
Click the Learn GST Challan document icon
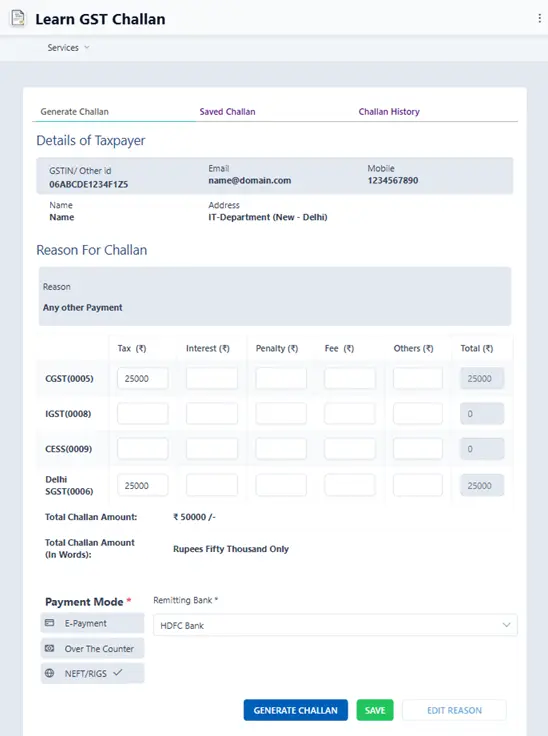[x=18, y=19]
